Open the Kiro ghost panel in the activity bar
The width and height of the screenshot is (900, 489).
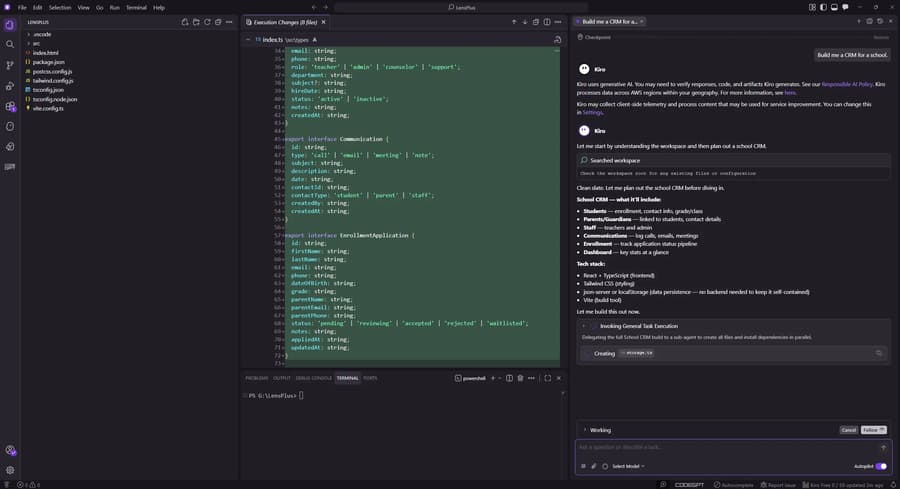tap(10, 126)
